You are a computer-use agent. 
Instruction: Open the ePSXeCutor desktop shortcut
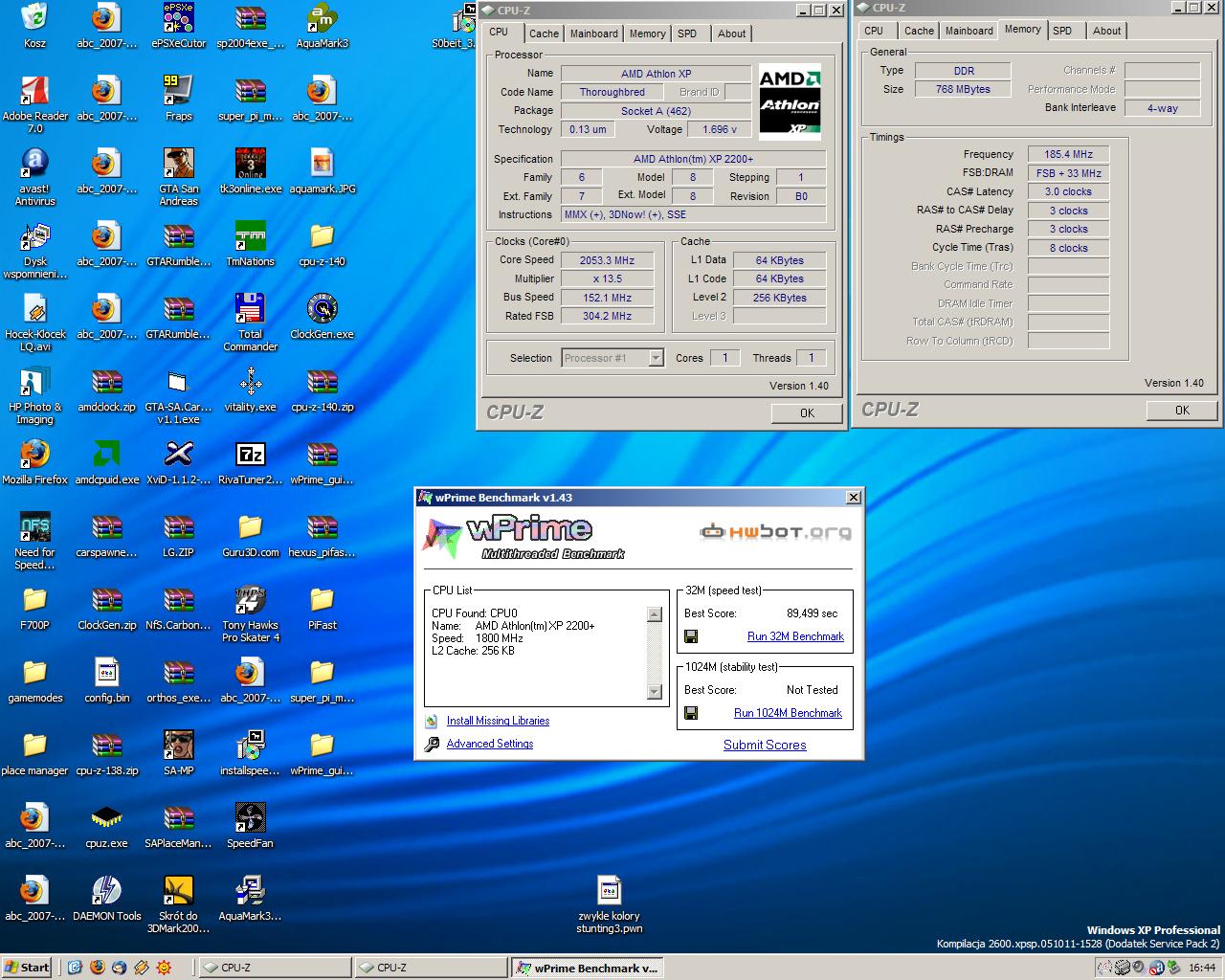click(178, 26)
